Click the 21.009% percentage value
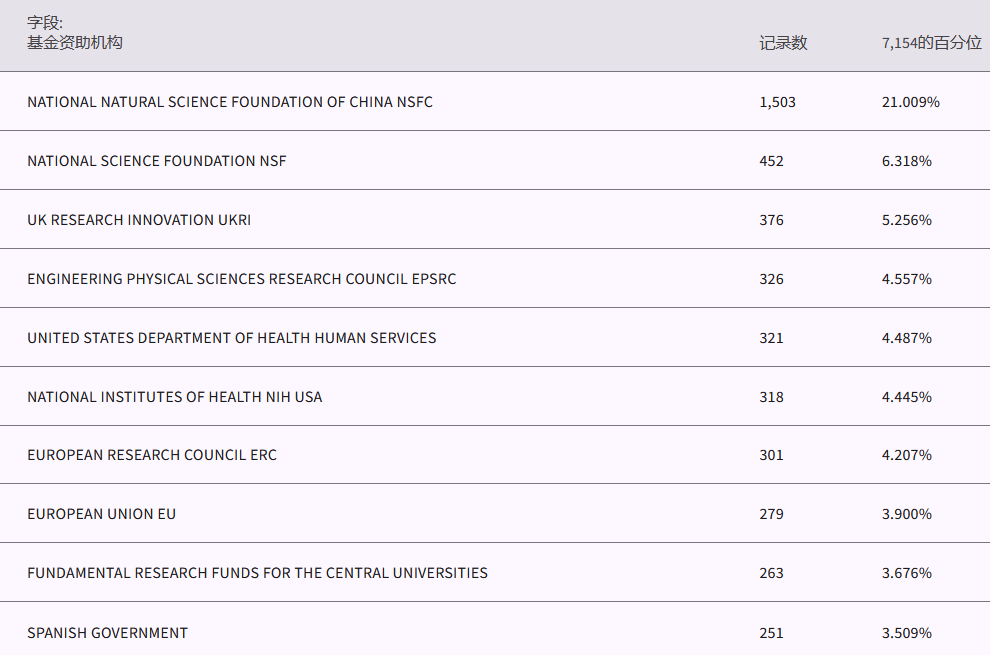Image resolution: width=990 pixels, height=655 pixels. coord(910,102)
